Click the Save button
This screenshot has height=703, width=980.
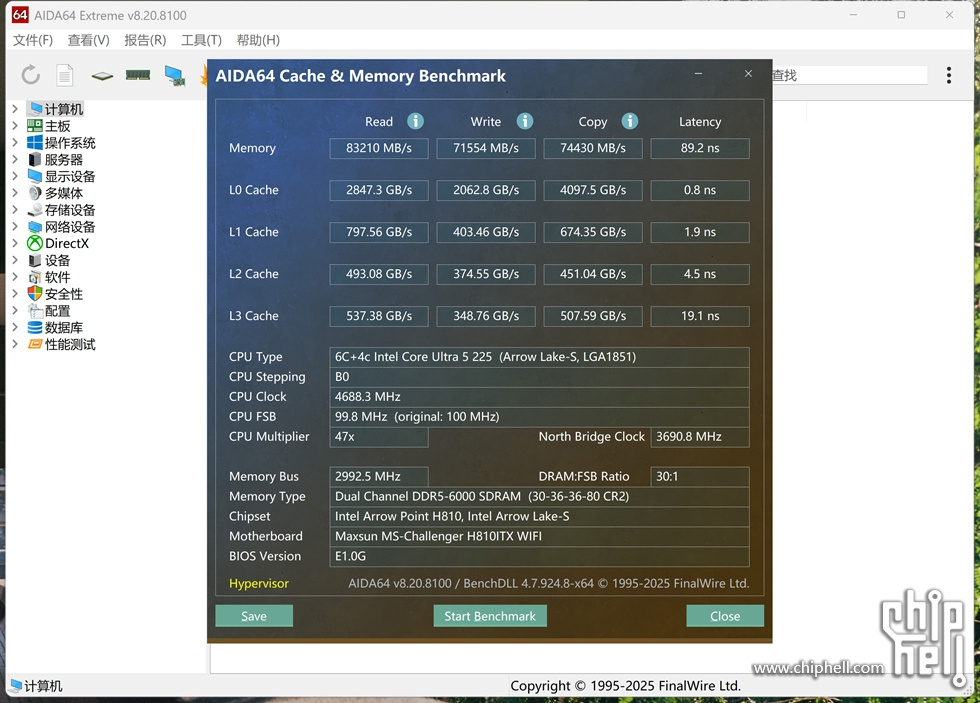click(x=254, y=616)
